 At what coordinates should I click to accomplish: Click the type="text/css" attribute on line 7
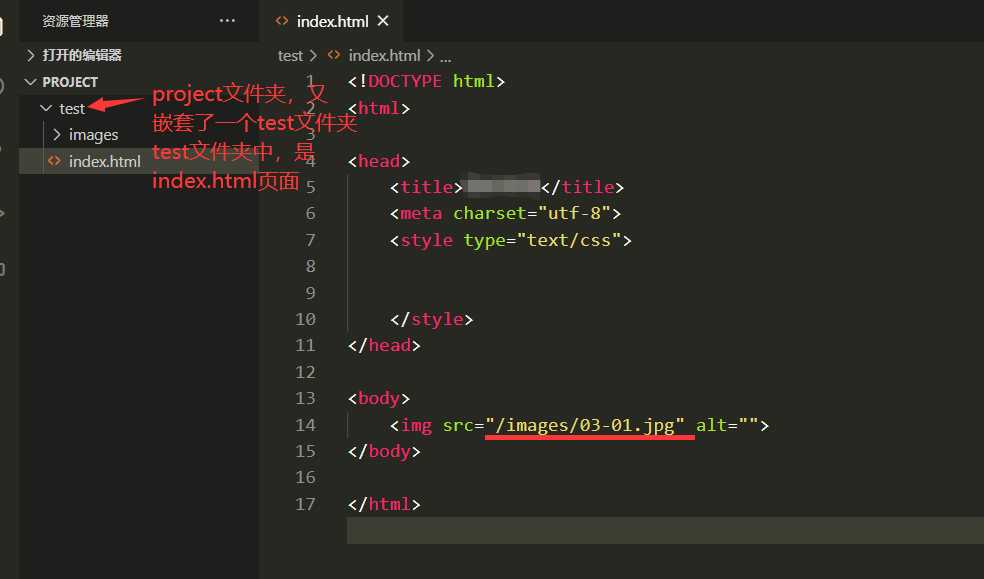tap(542, 240)
